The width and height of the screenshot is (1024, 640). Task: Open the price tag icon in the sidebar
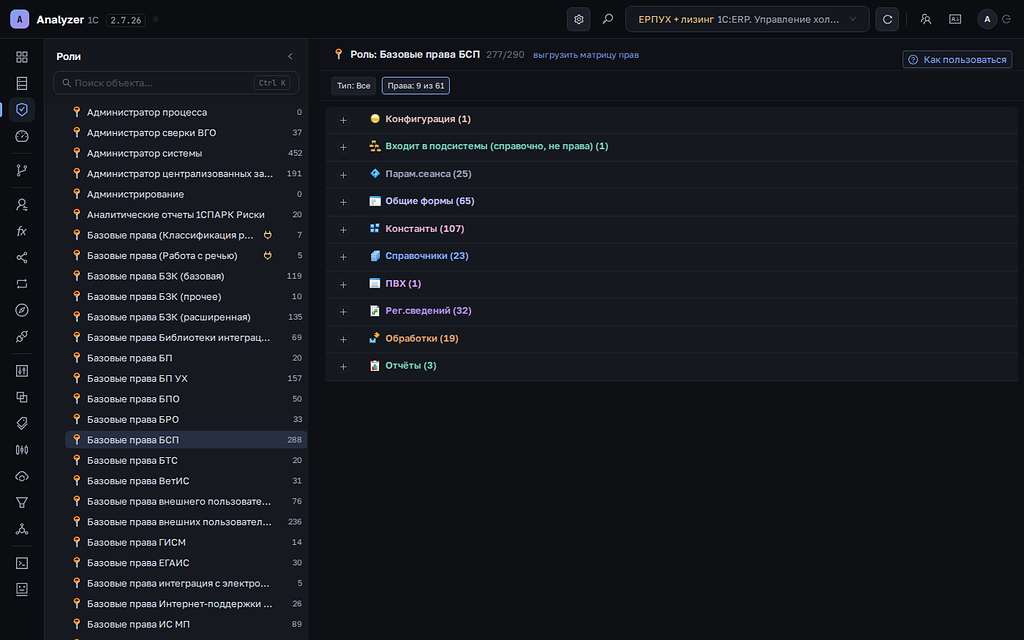click(x=22, y=423)
